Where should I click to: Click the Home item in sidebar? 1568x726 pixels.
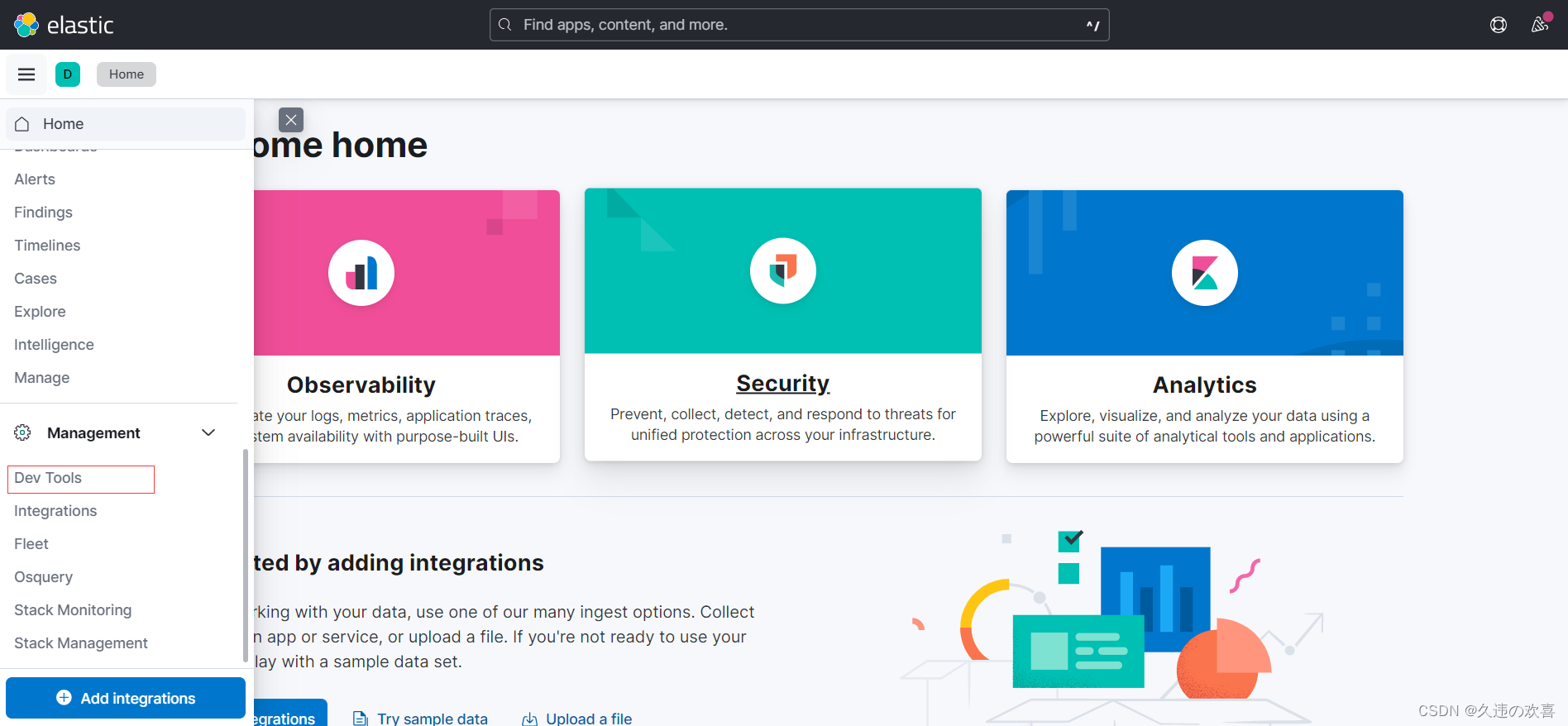[126, 124]
